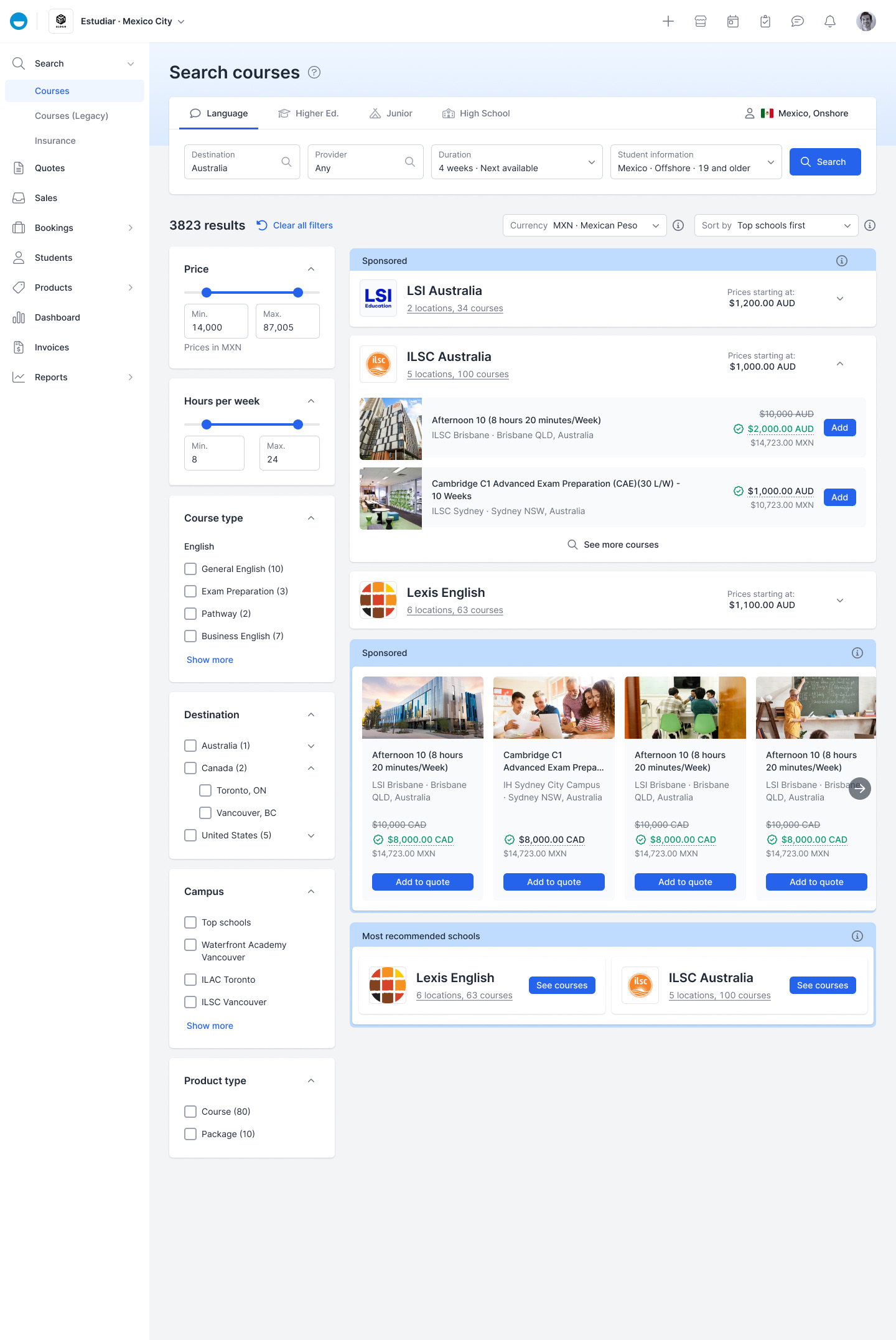This screenshot has height=1340, width=896.
Task: Collapse the Price filter panel
Action: click(x=311, y=269)
